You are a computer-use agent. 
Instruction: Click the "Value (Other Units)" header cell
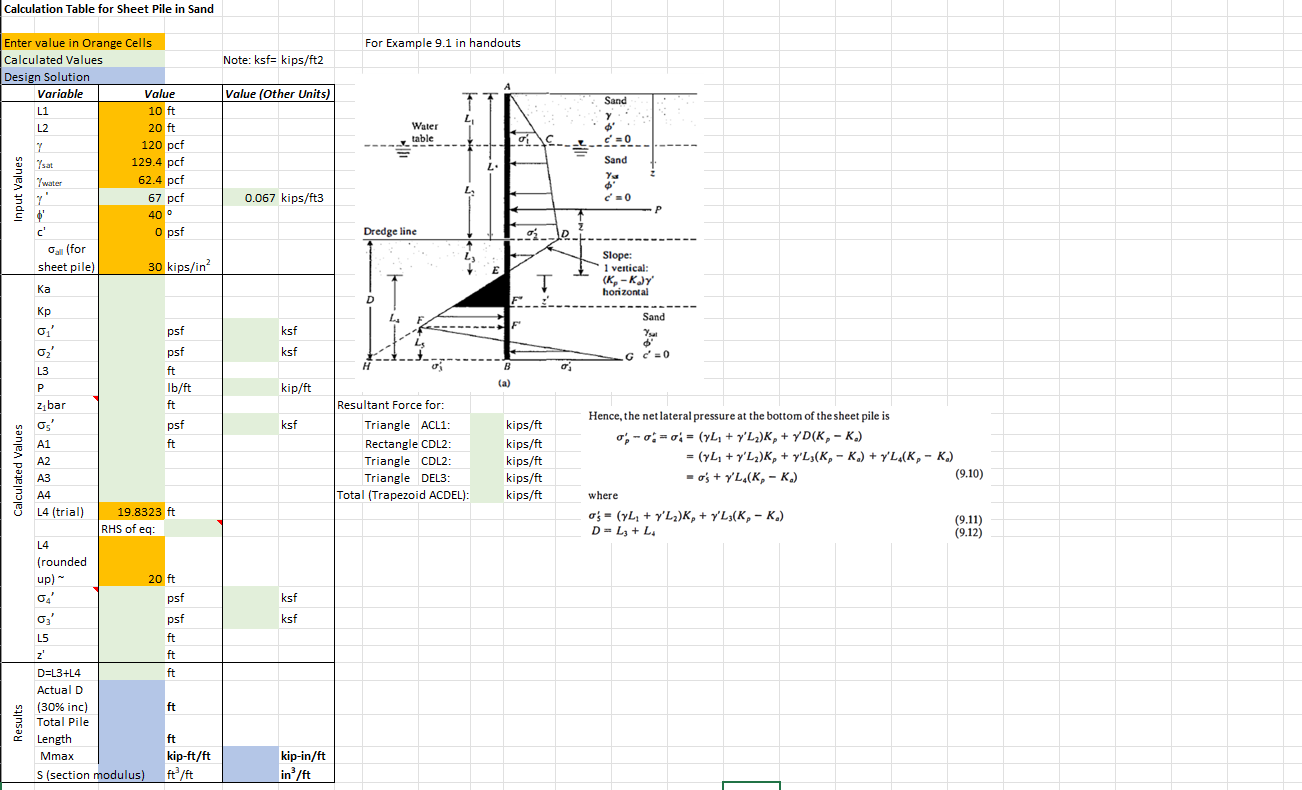tap(278, 94)
